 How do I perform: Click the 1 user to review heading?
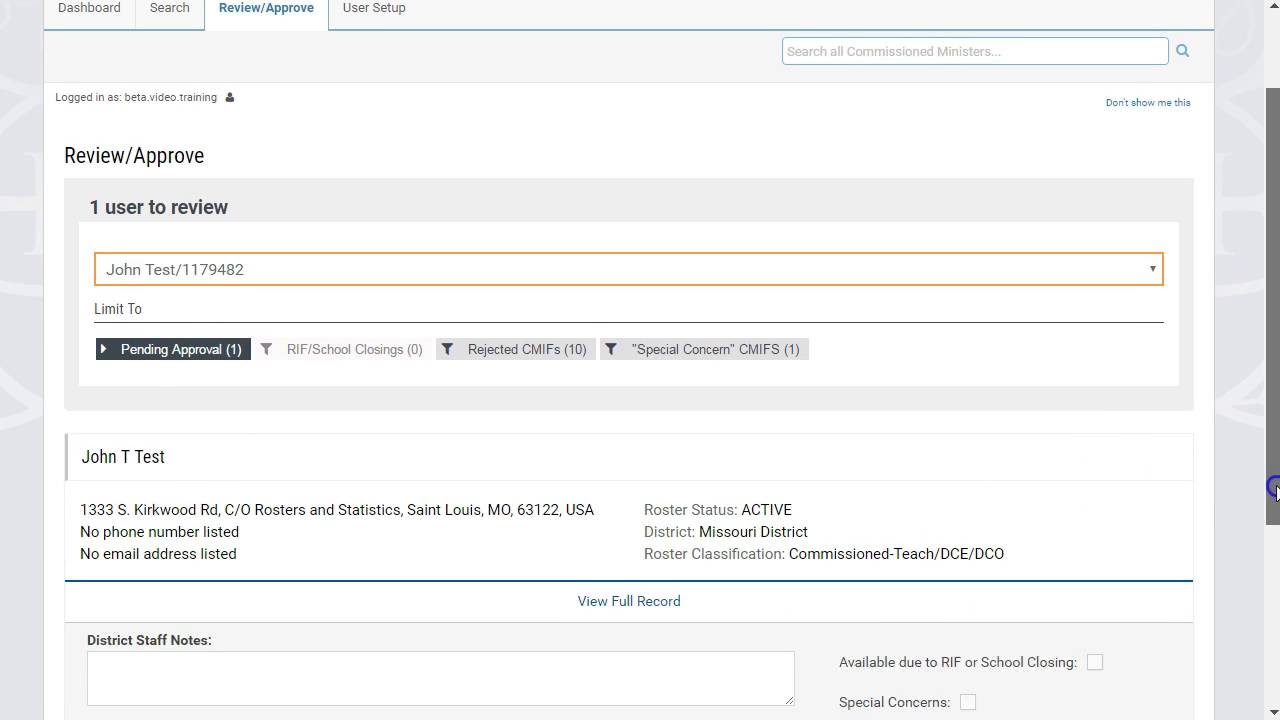point(159,207)
